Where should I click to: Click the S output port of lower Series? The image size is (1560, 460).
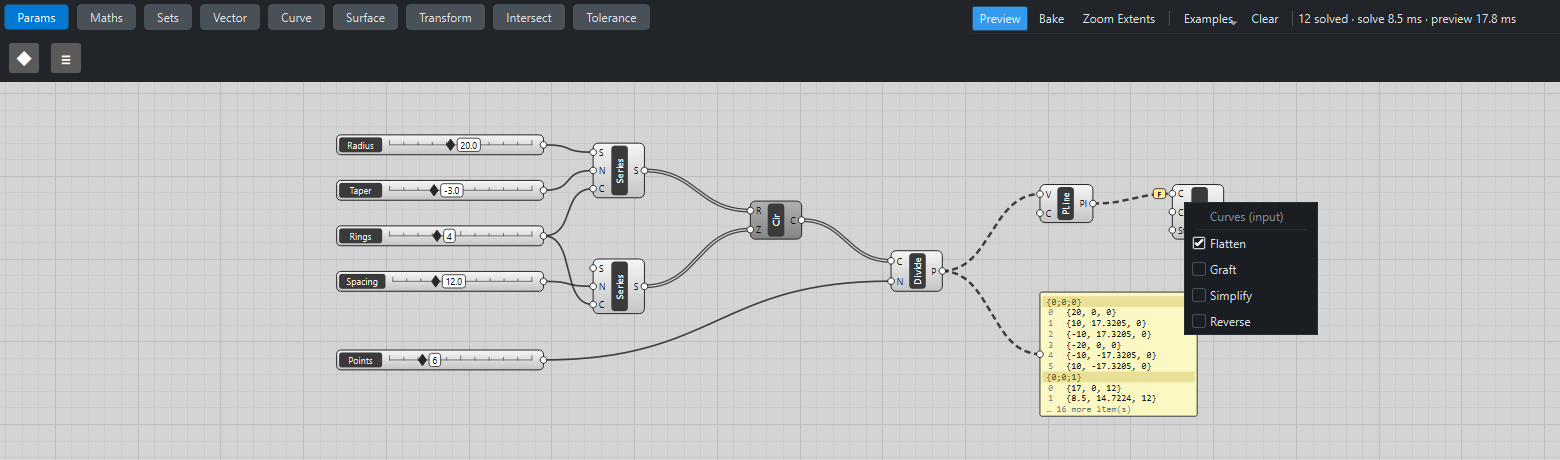pos(645,286)
